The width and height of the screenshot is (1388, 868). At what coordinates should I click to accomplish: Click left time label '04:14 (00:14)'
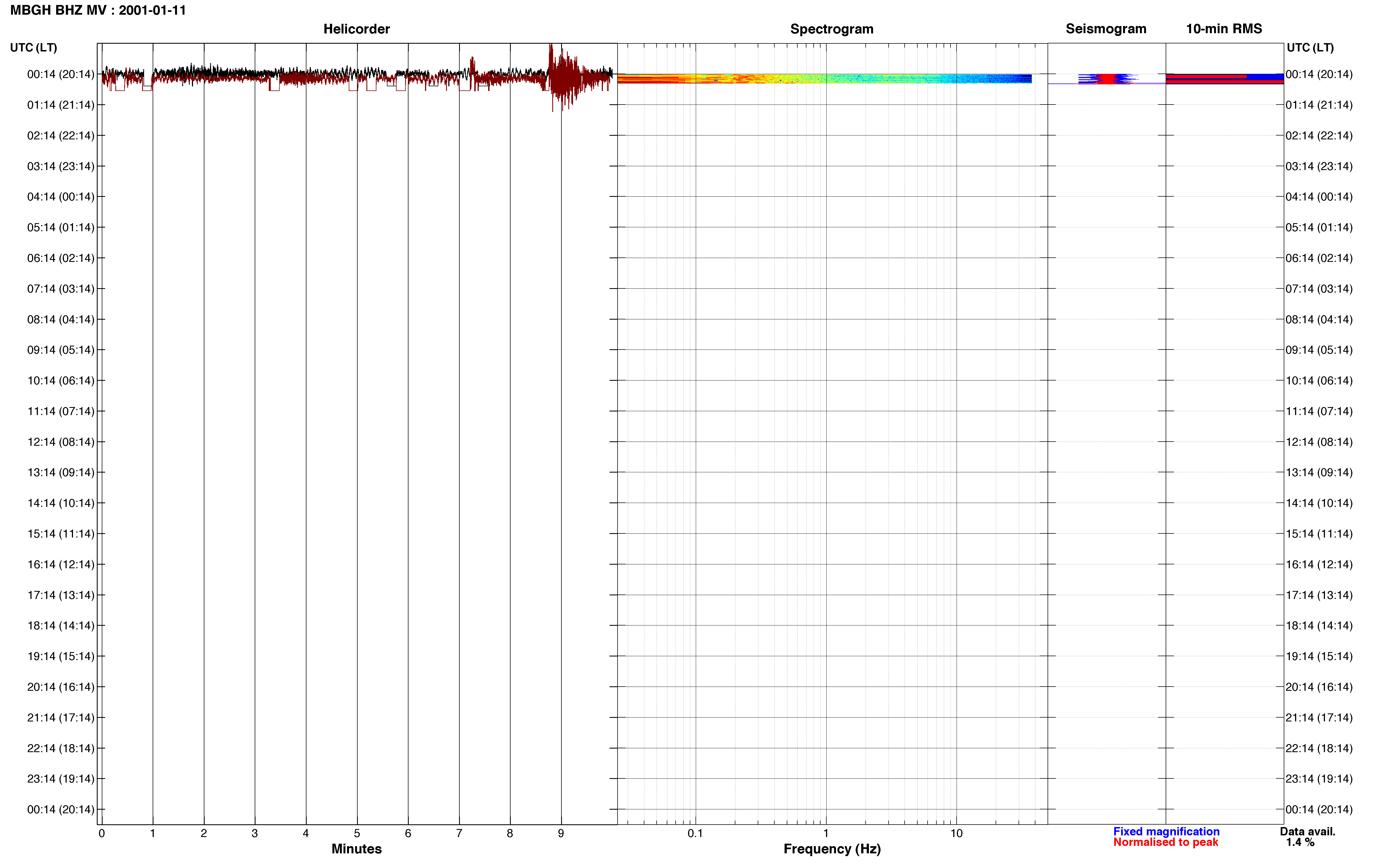60,197
